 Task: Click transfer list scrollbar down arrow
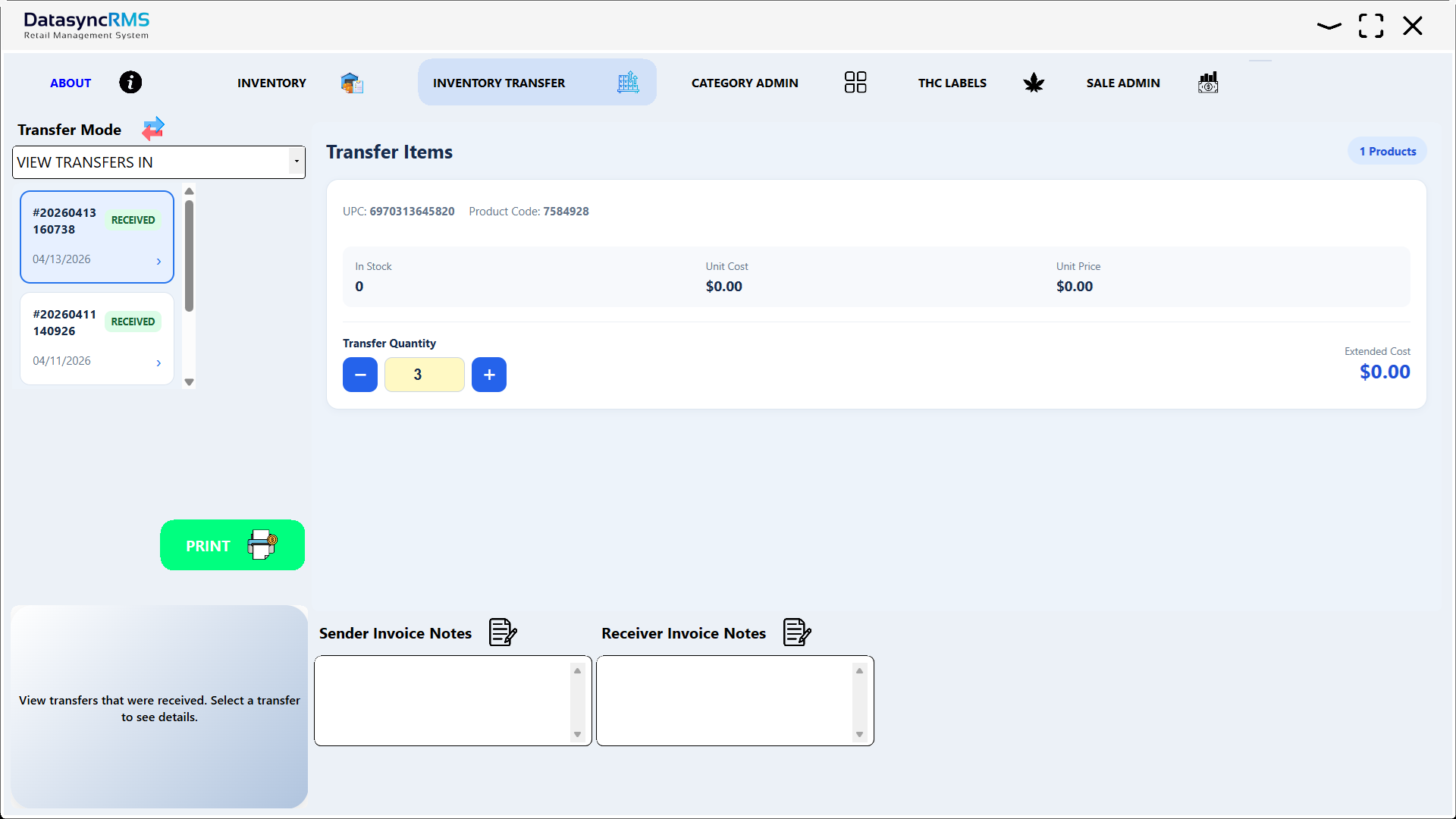coord(190,382)
